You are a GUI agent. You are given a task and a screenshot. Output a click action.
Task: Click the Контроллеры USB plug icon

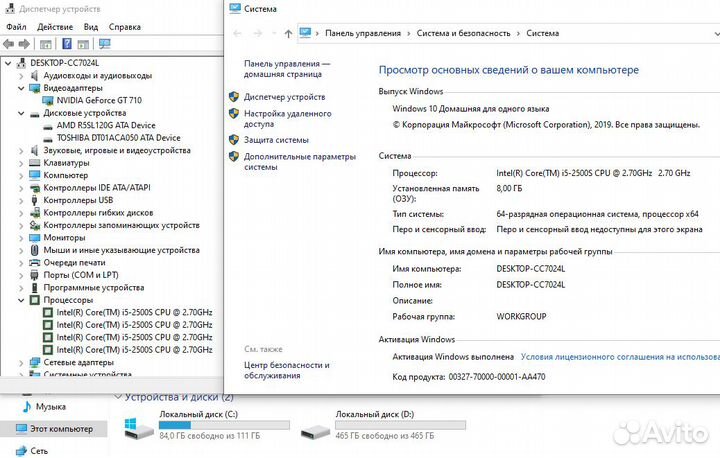(x=34, y=200)
